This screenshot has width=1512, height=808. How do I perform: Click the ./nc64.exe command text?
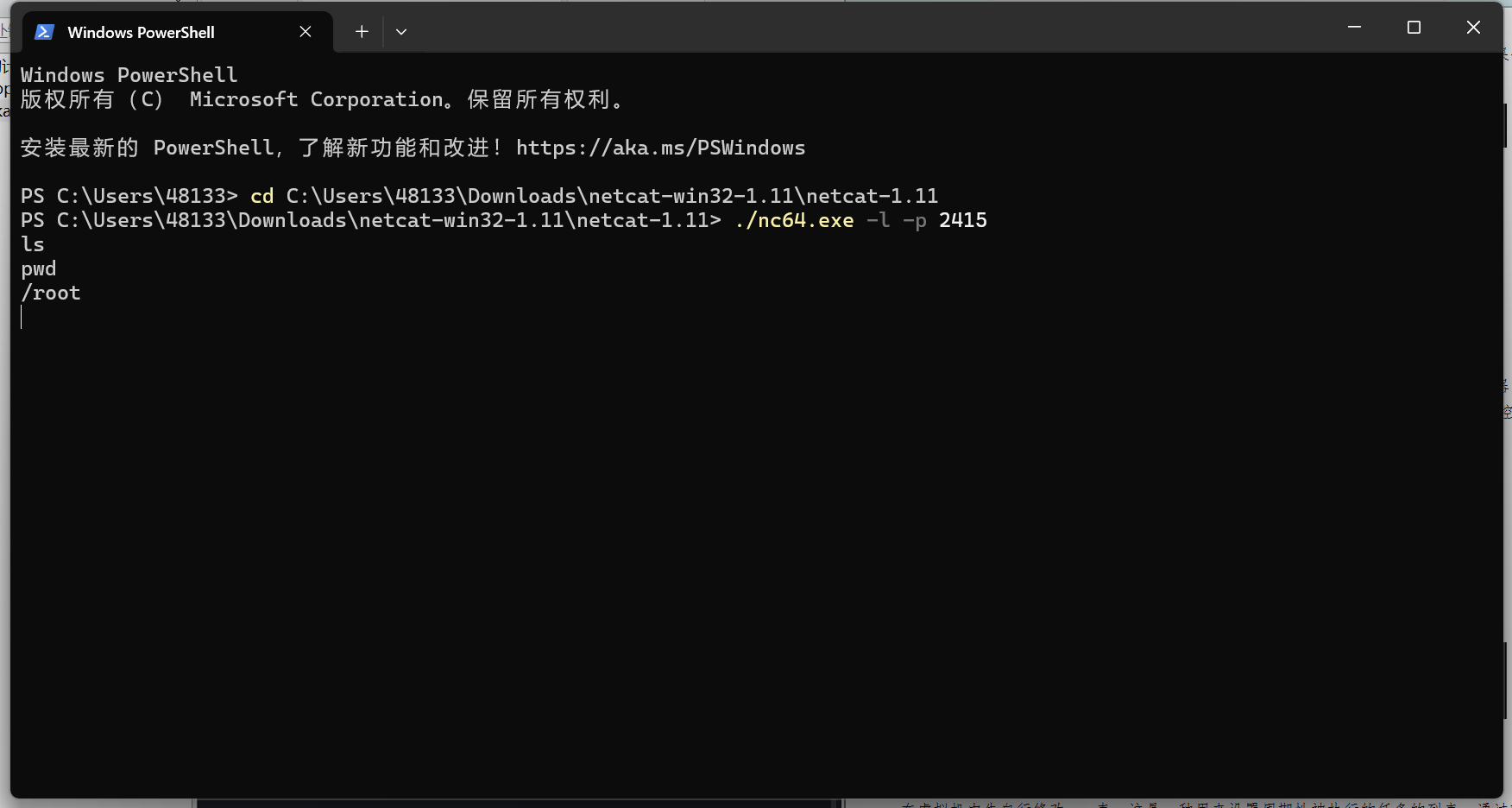(x=794, y=220)
